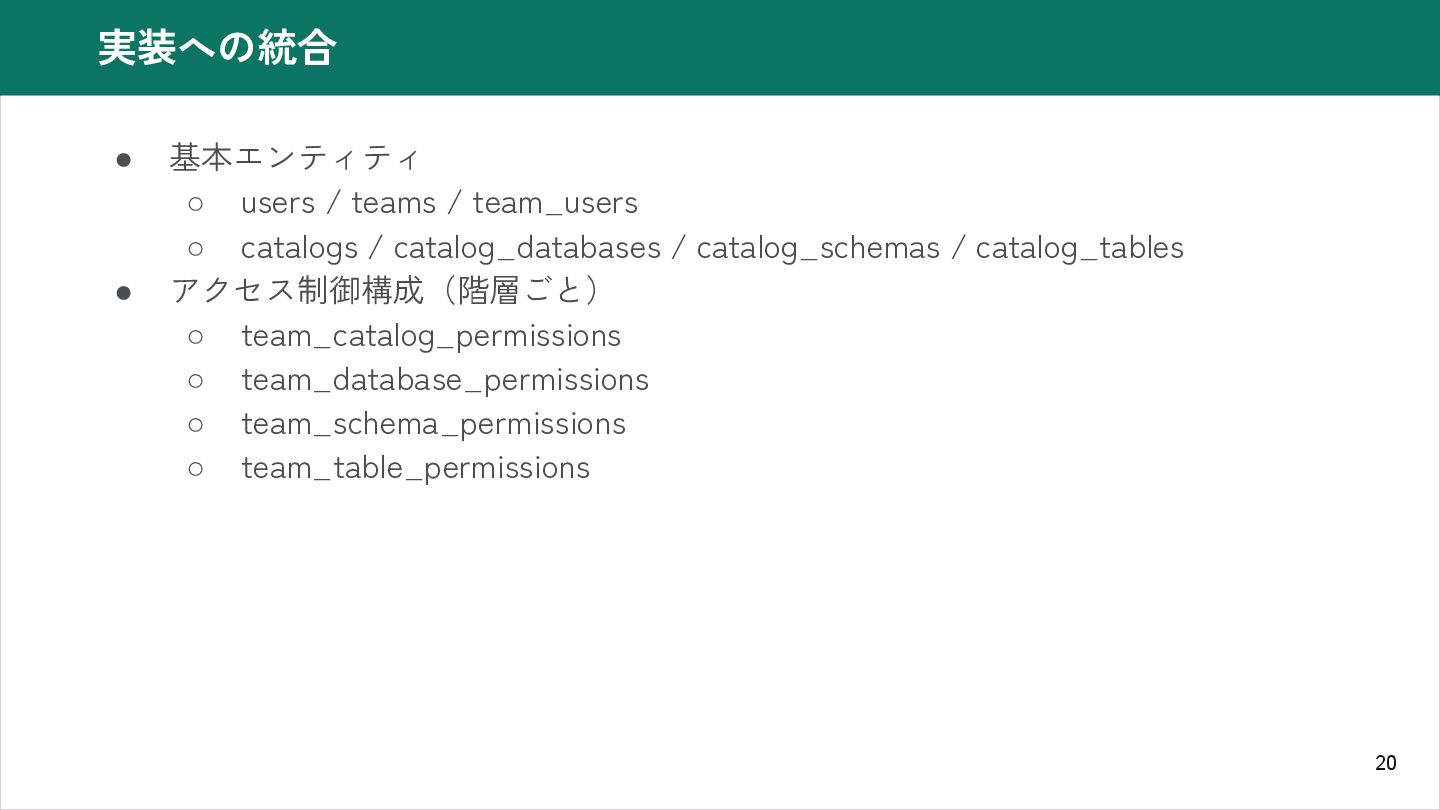Click the team_database_permissions item
Image resolution: width=1440 pixels, height=810 pixels.
[x=445, y=380]
